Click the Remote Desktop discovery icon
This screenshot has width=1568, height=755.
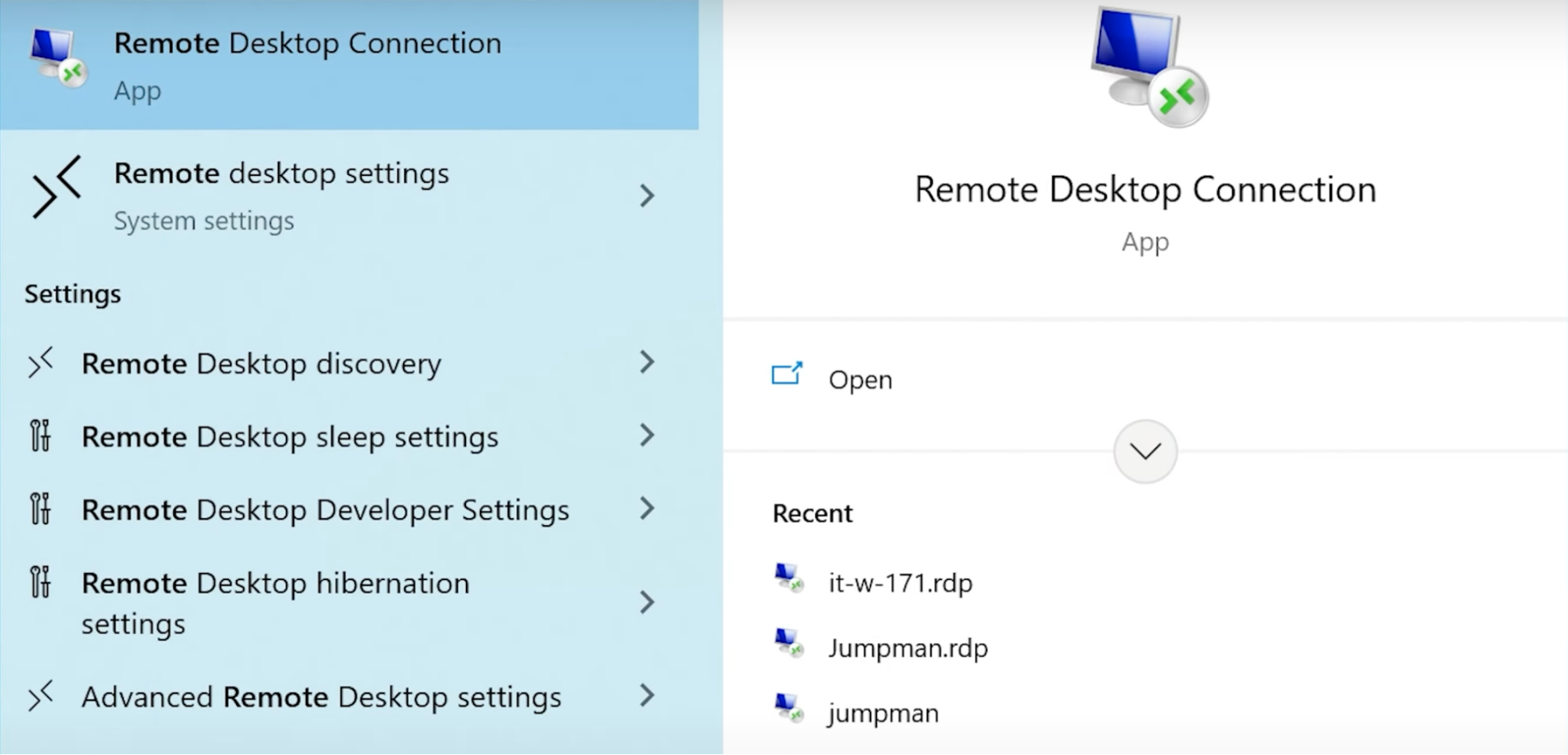pyautogui.click(x=41, y=363)
